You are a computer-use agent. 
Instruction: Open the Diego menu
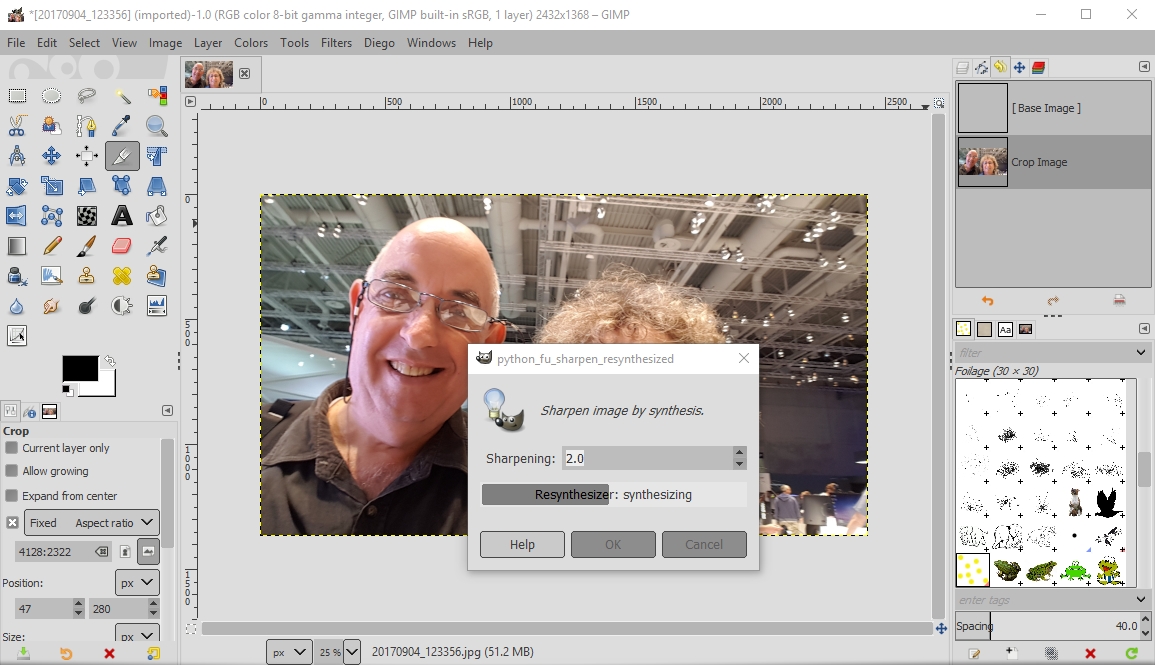(x=379, y=43)
